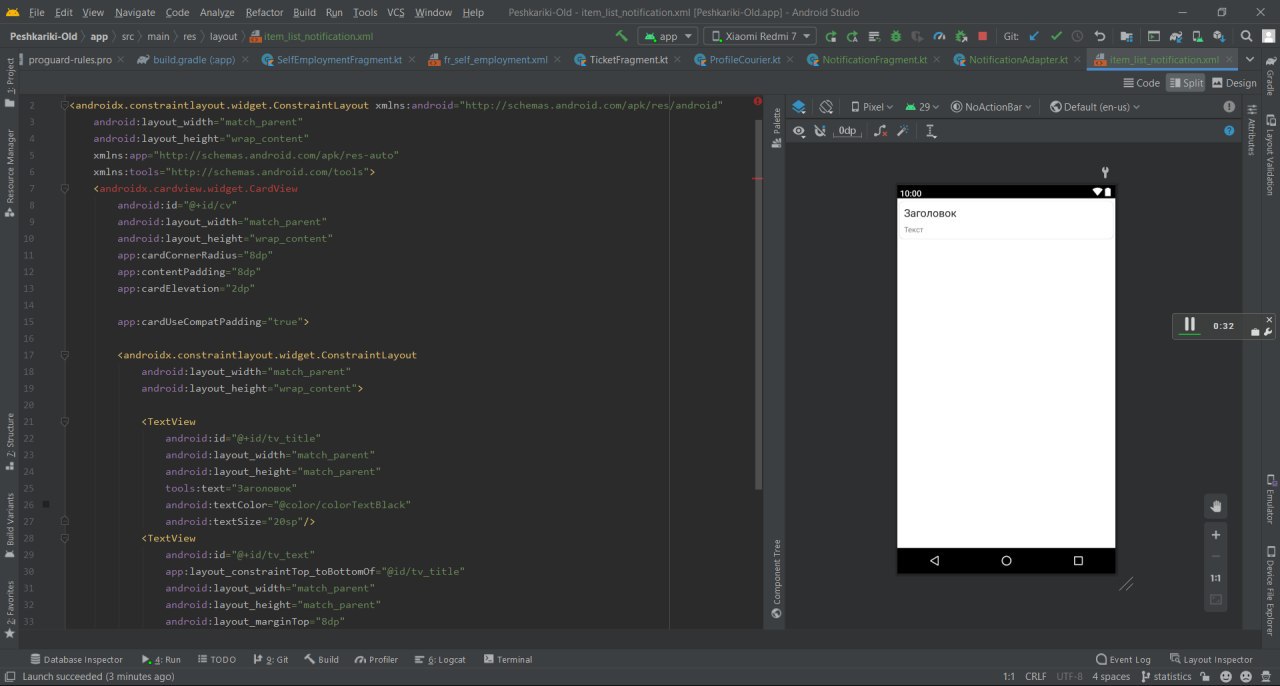Open the Build menu
Image resolution: width=1280 pixels, height=686 pixels.
[304, 12]
